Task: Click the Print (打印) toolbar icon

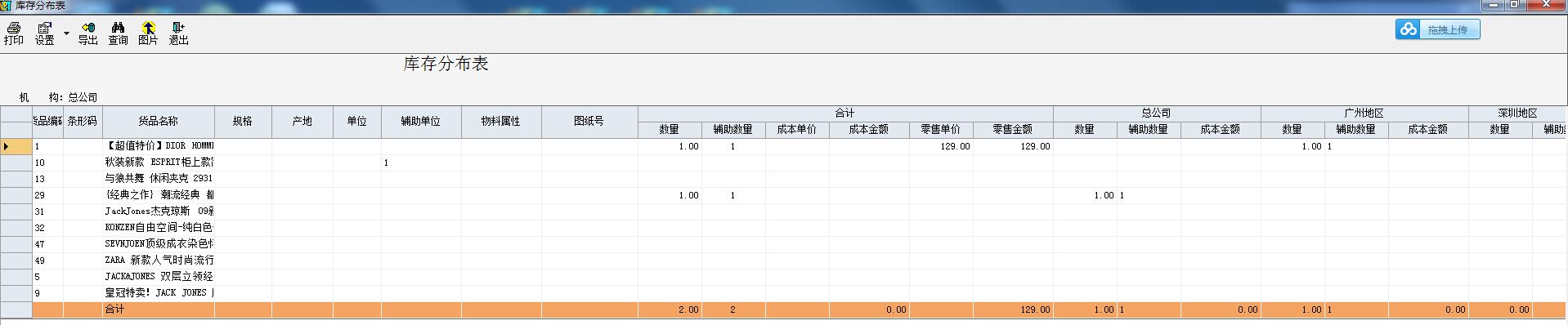Action: (x=14, y=33)
